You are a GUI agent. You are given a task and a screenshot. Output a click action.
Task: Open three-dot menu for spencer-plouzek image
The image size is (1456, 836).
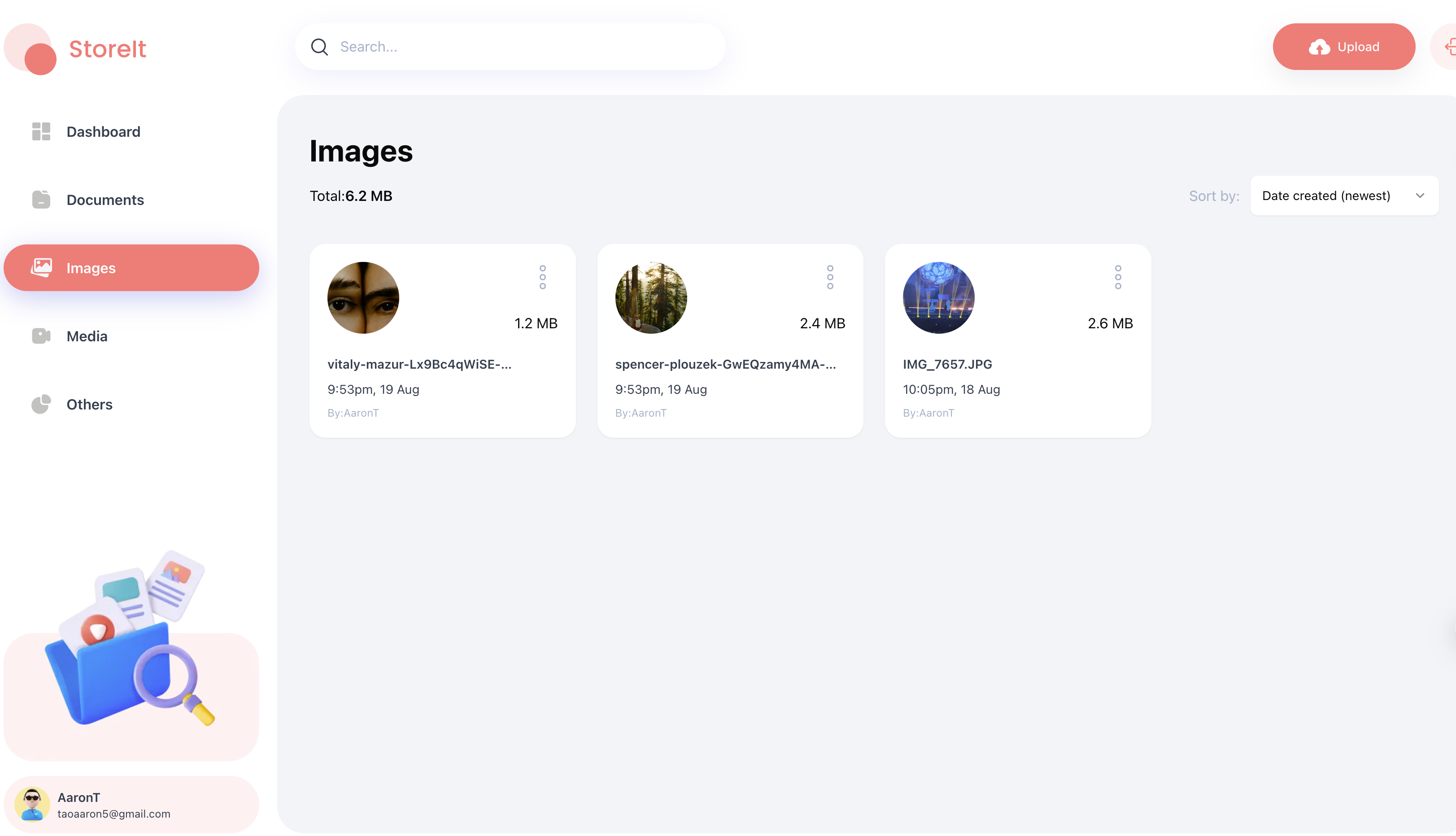[830, 277]
